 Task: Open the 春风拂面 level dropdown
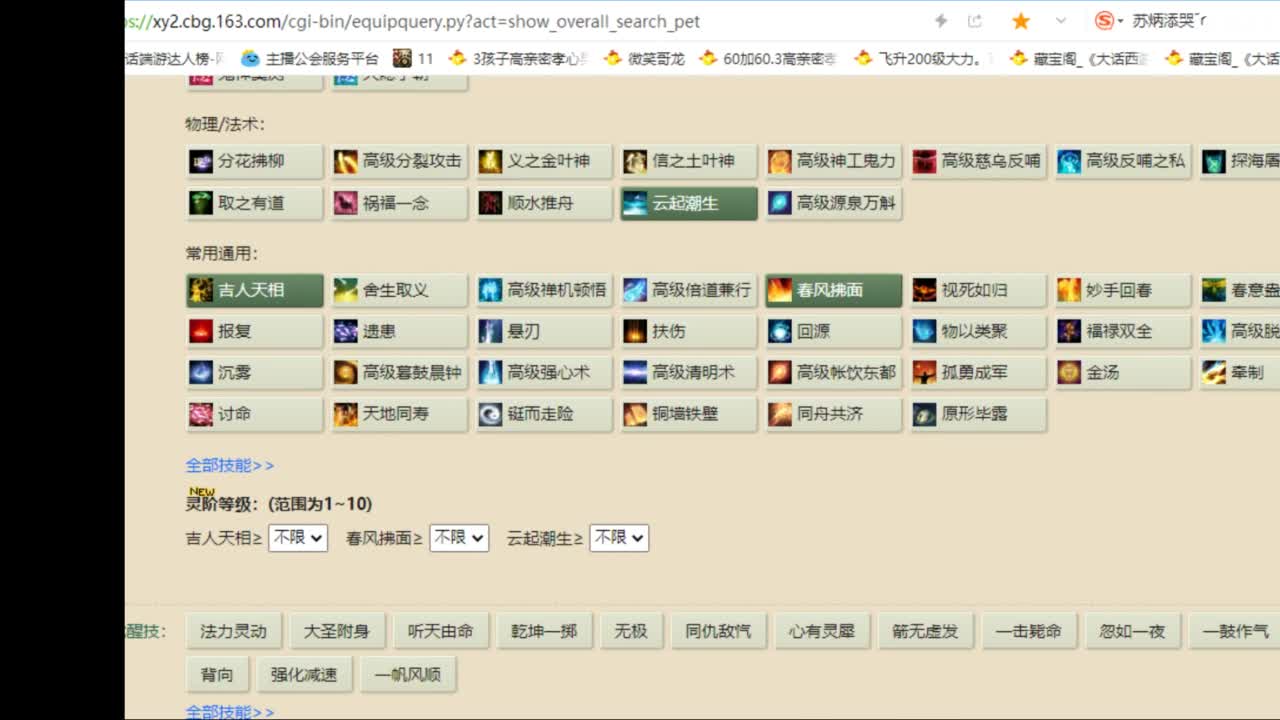(x=459, y=538)
